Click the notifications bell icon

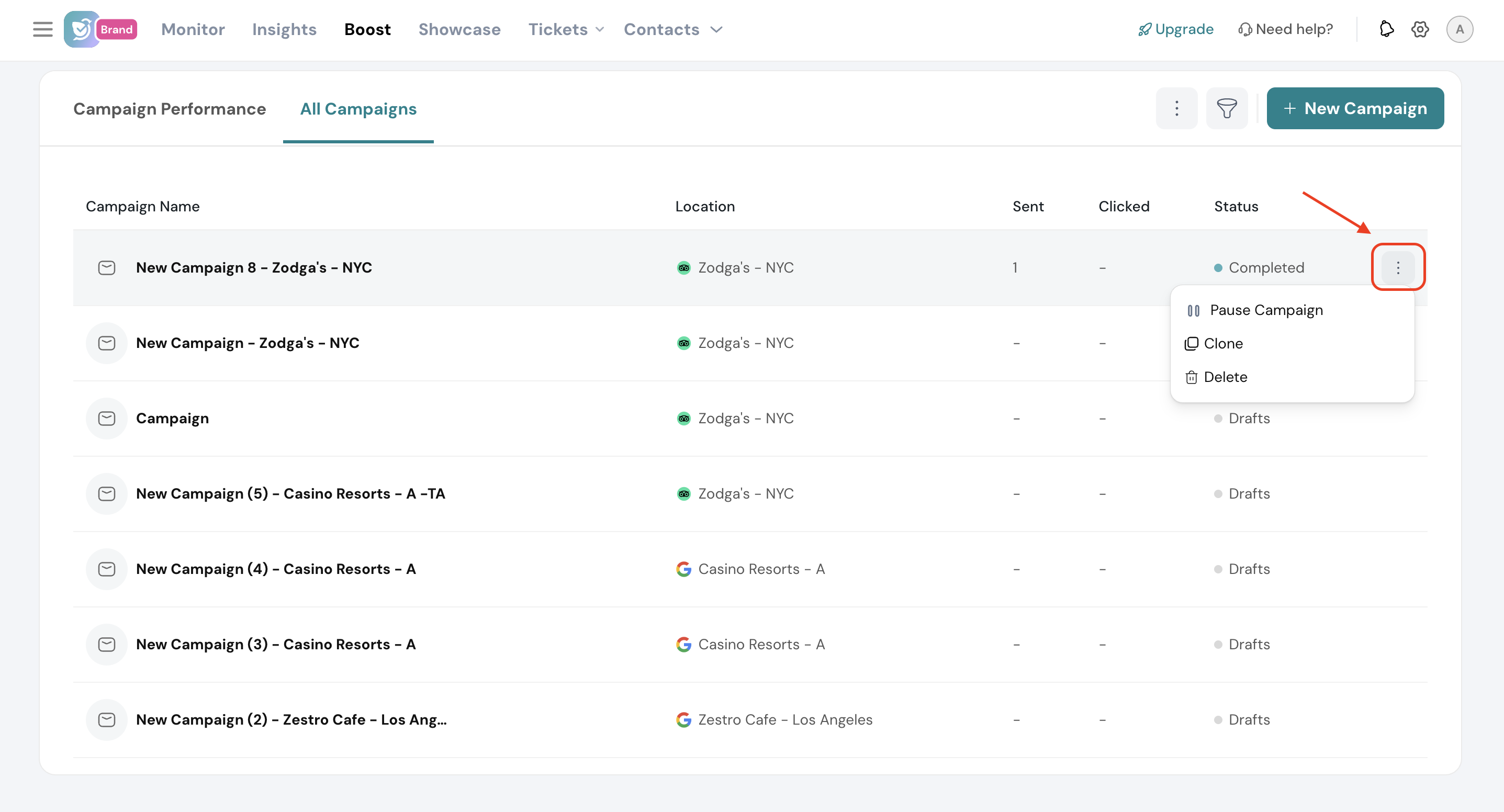pos(1386,29)
